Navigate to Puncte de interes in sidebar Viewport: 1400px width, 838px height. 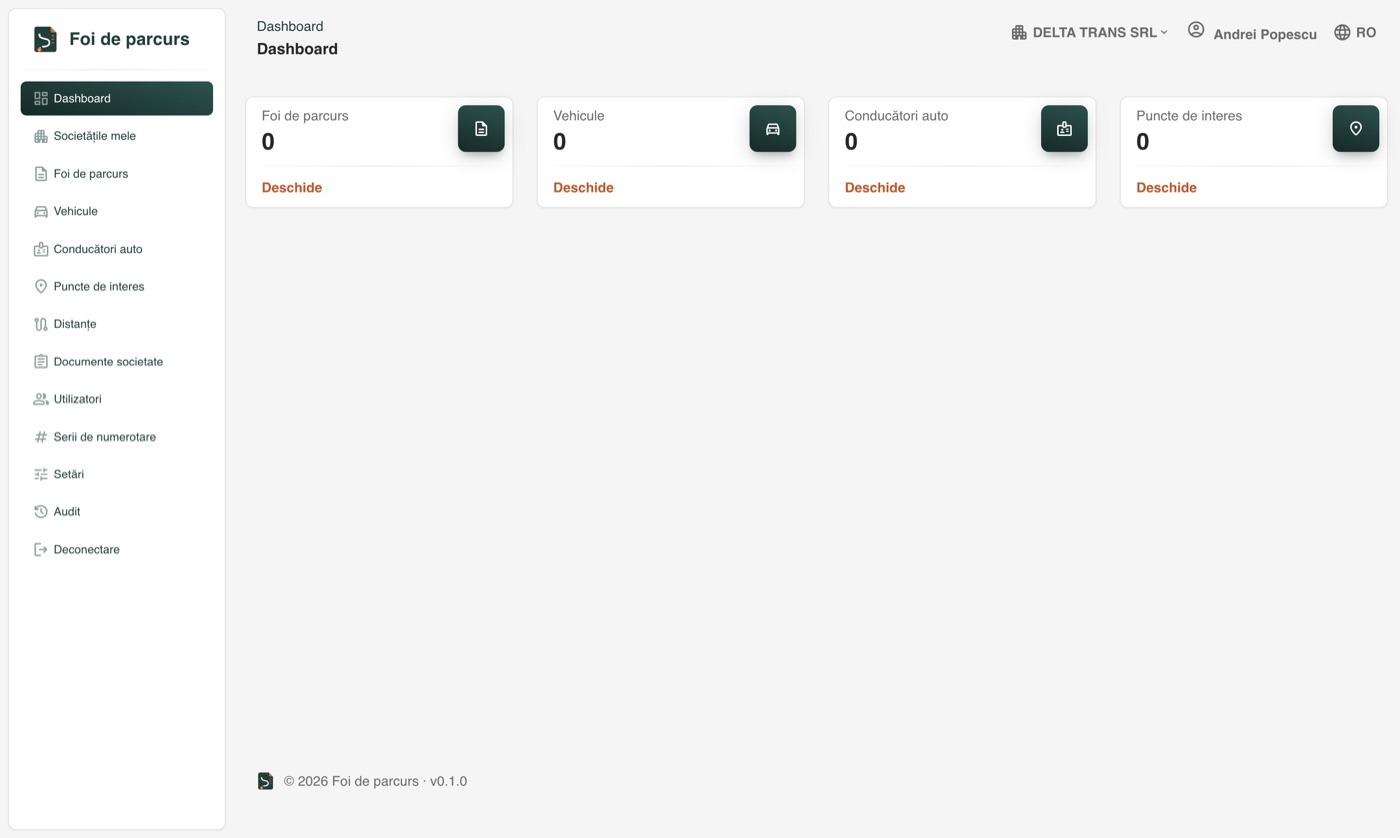(117, 286)
